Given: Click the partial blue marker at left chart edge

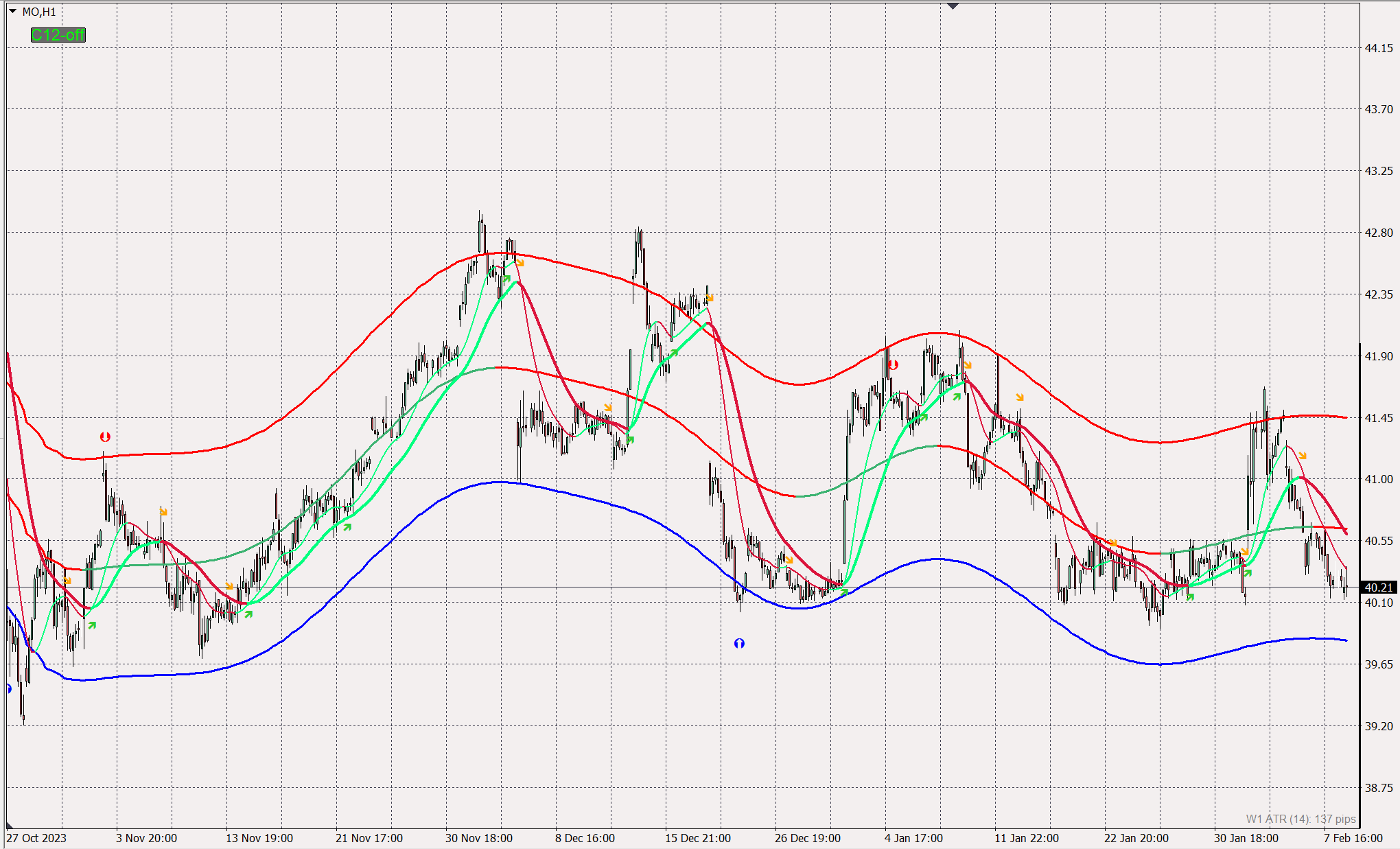Looking at the screenshot, I should coord(9,688).
